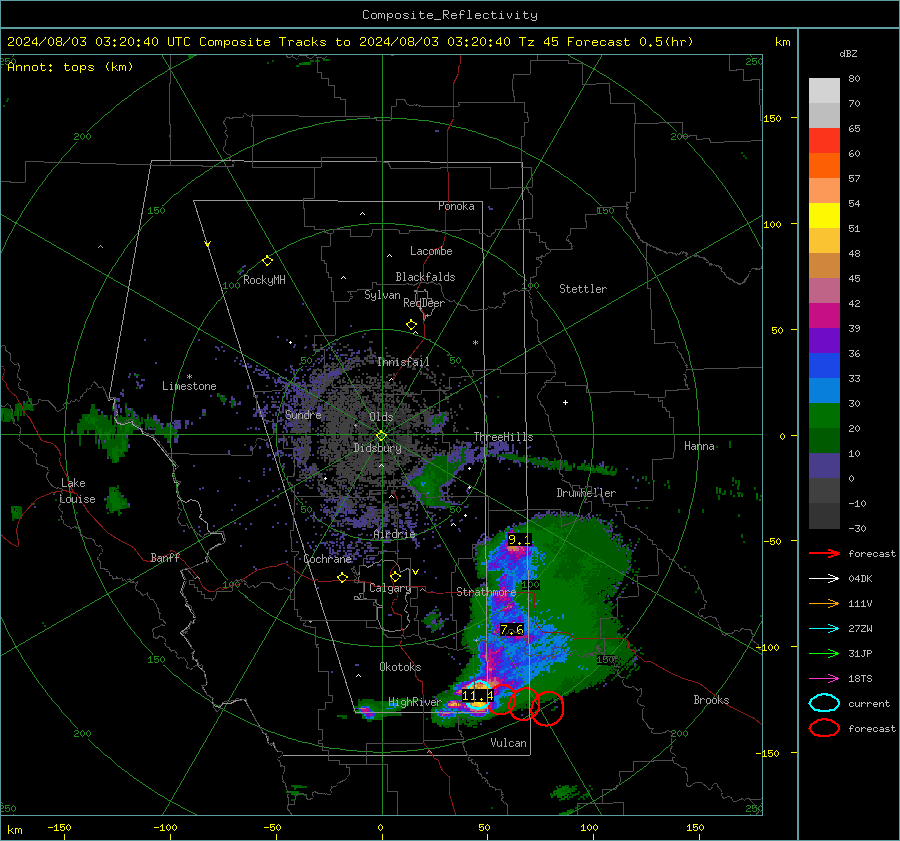Click the 'Annot: tops (km)' label

coord(70,67)
